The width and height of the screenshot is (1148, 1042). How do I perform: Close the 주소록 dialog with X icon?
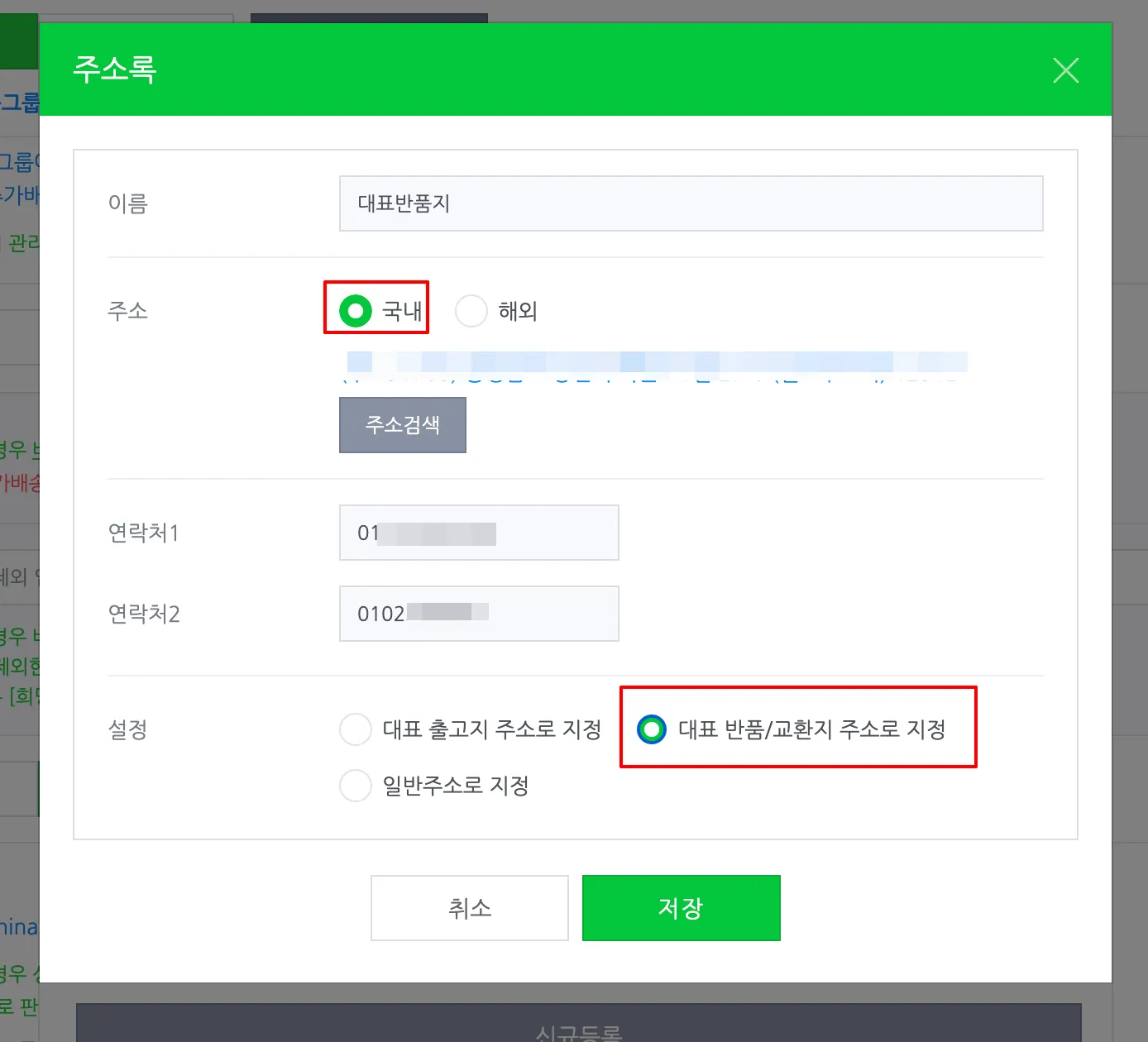pos(1065,70)
